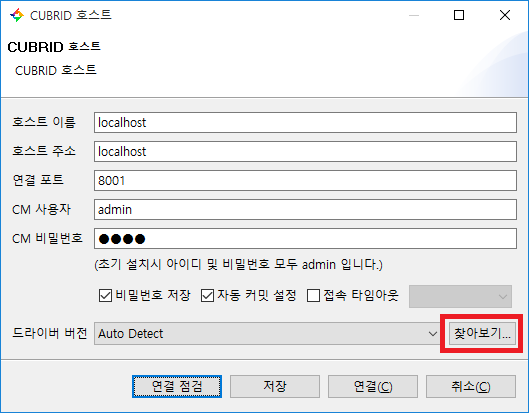Click the 드라이버 버전 label
Image resolution: width=529 pixels, height=413 pixels.
(50, 333)
